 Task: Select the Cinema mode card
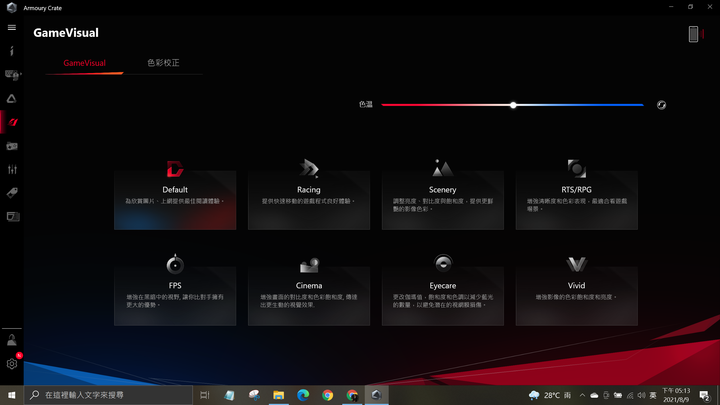pos(309,296)
